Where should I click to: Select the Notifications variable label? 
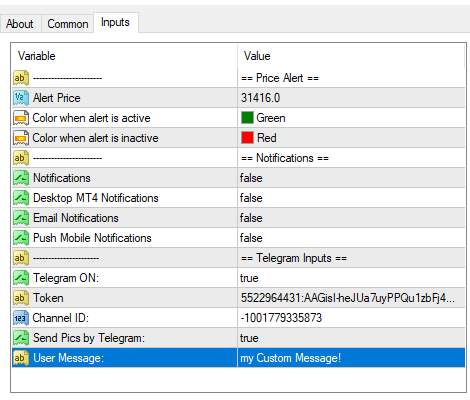pos(62,178)
